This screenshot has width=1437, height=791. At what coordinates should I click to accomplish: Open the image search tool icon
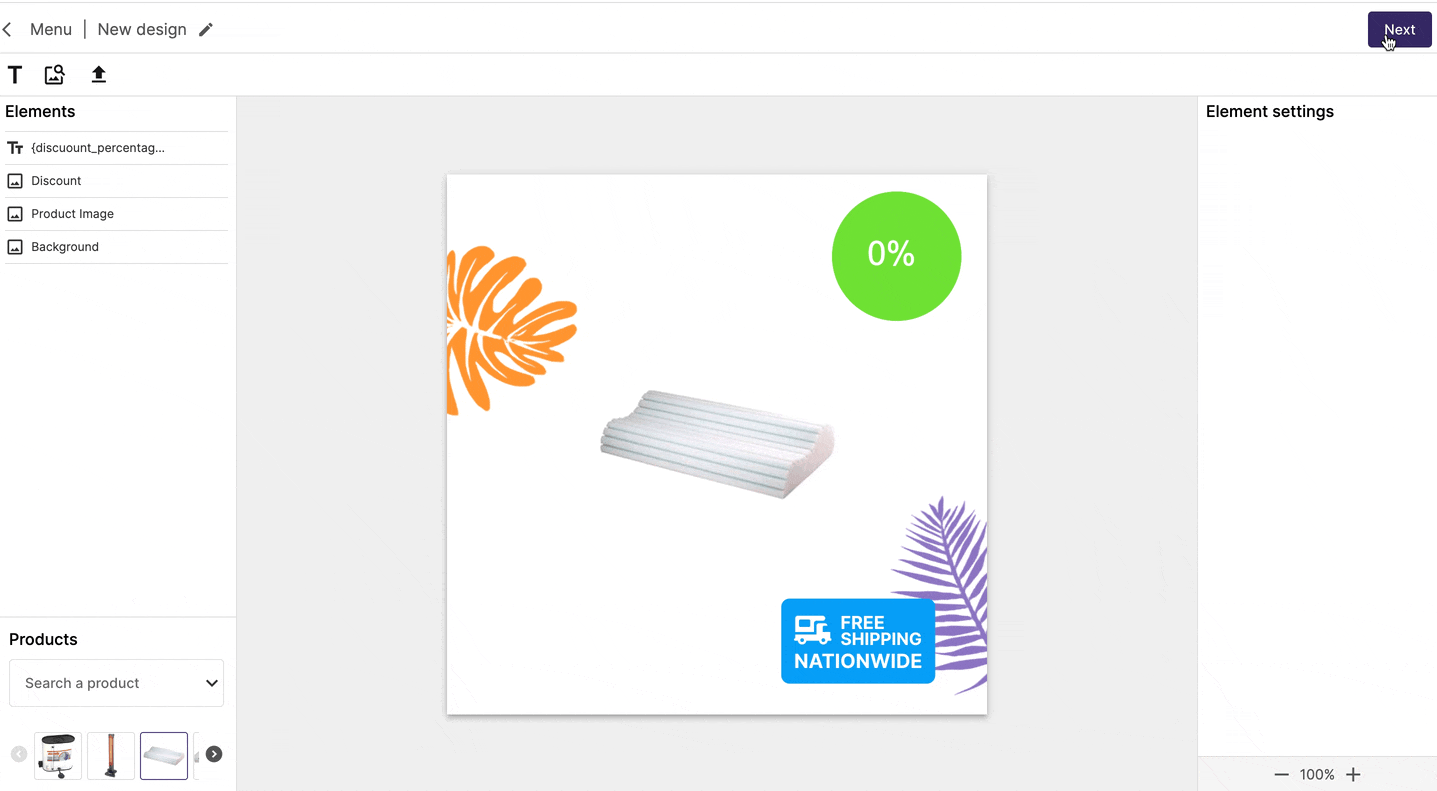(x=55, y=75)
